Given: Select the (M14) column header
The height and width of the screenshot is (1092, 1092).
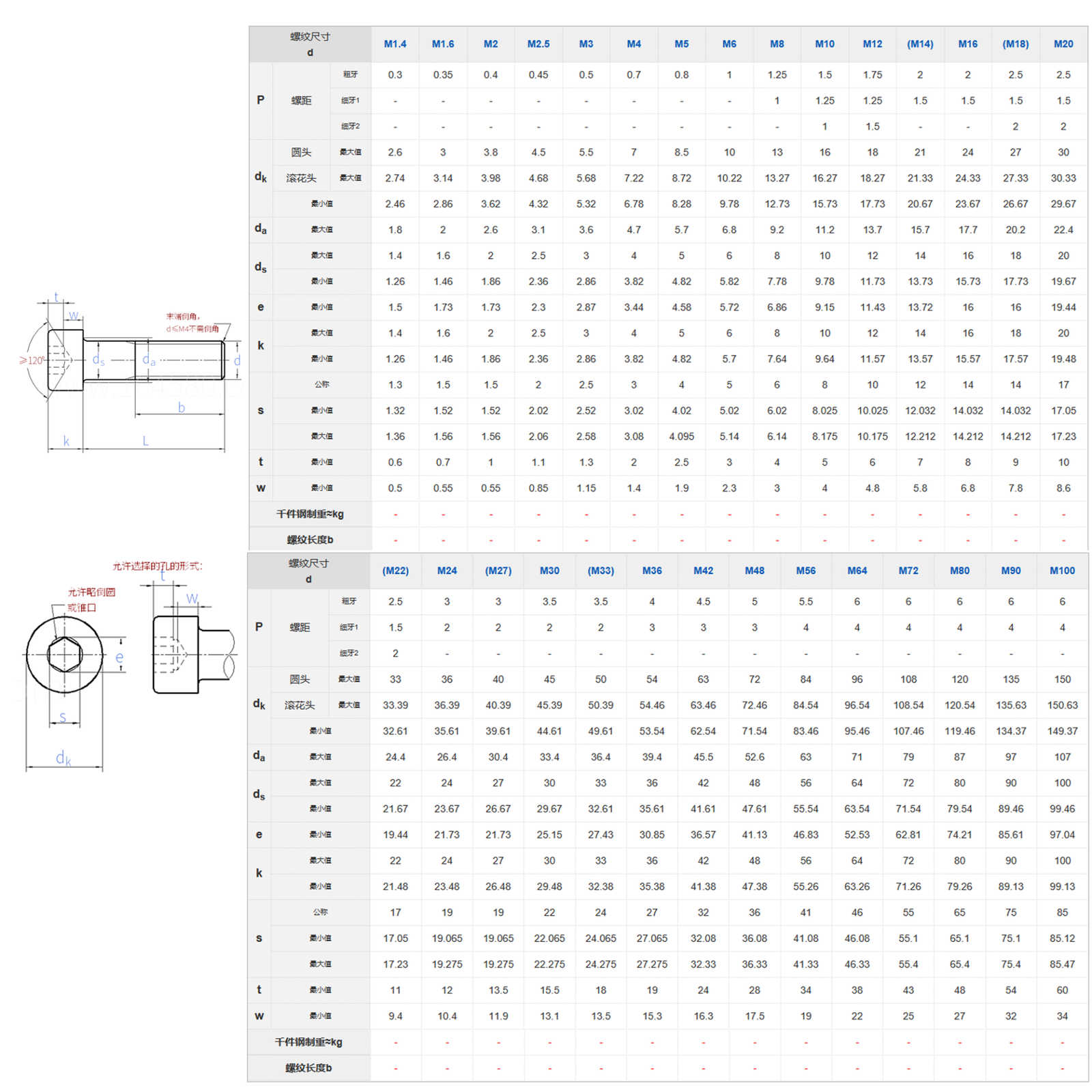Looking at the screenshot, I should [x=920, y=44].
